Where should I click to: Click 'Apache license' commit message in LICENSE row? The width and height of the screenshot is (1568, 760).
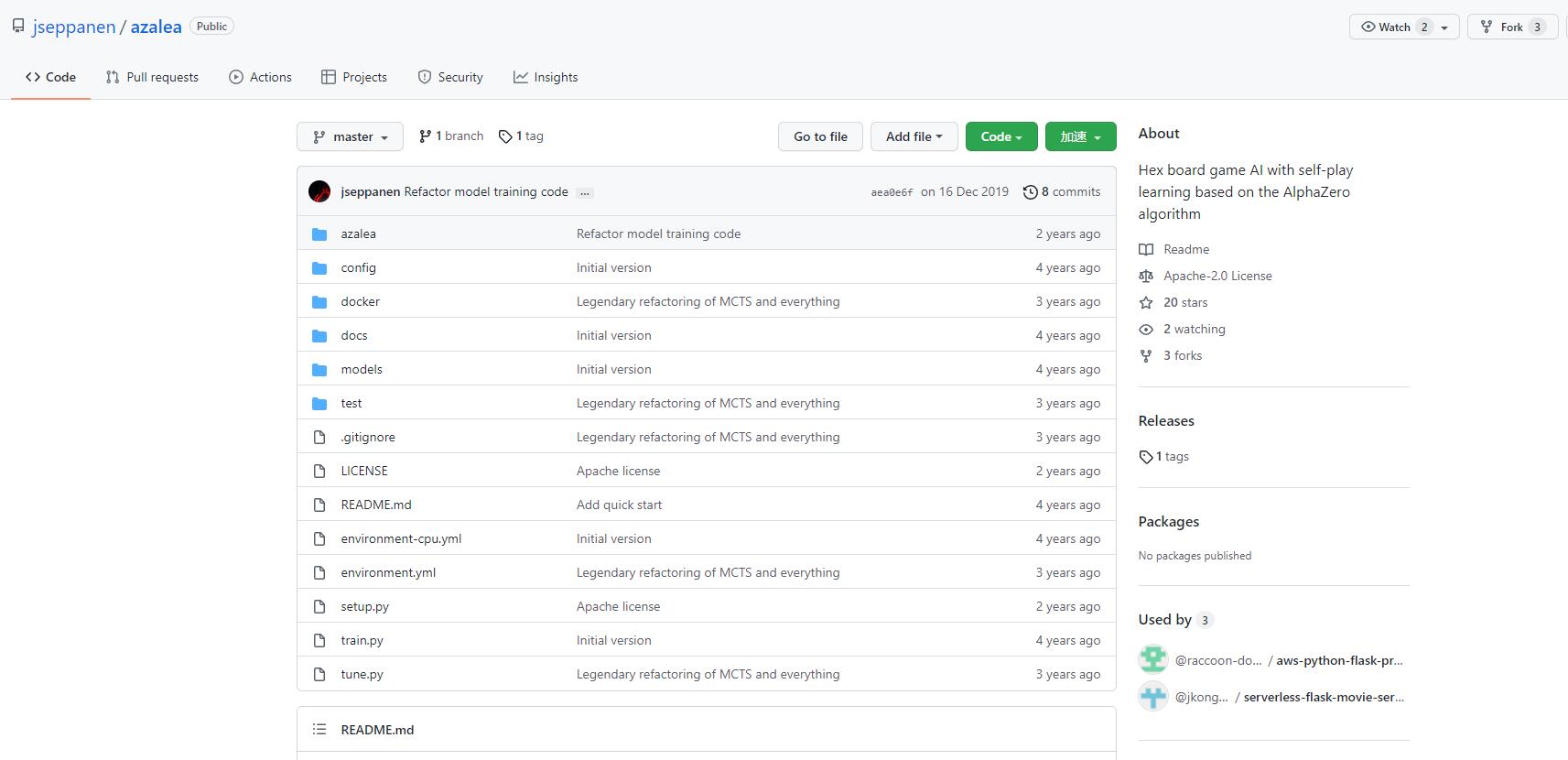click(x=618, y=471)
